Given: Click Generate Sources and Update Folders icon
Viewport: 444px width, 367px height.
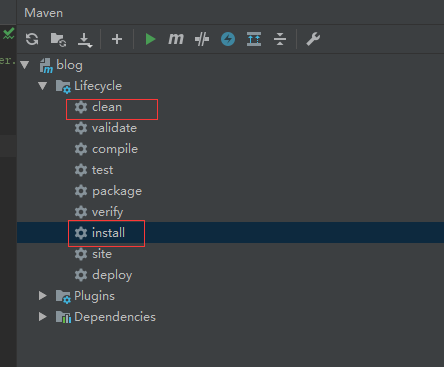Looking at the screenshot, I should point(58,39).
